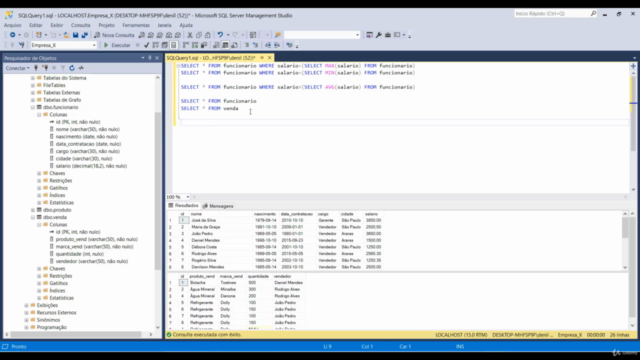The height and width of the screenshot is (360, 640).
Task: Click the Database Engine Query icon
Action: (142, 35)
